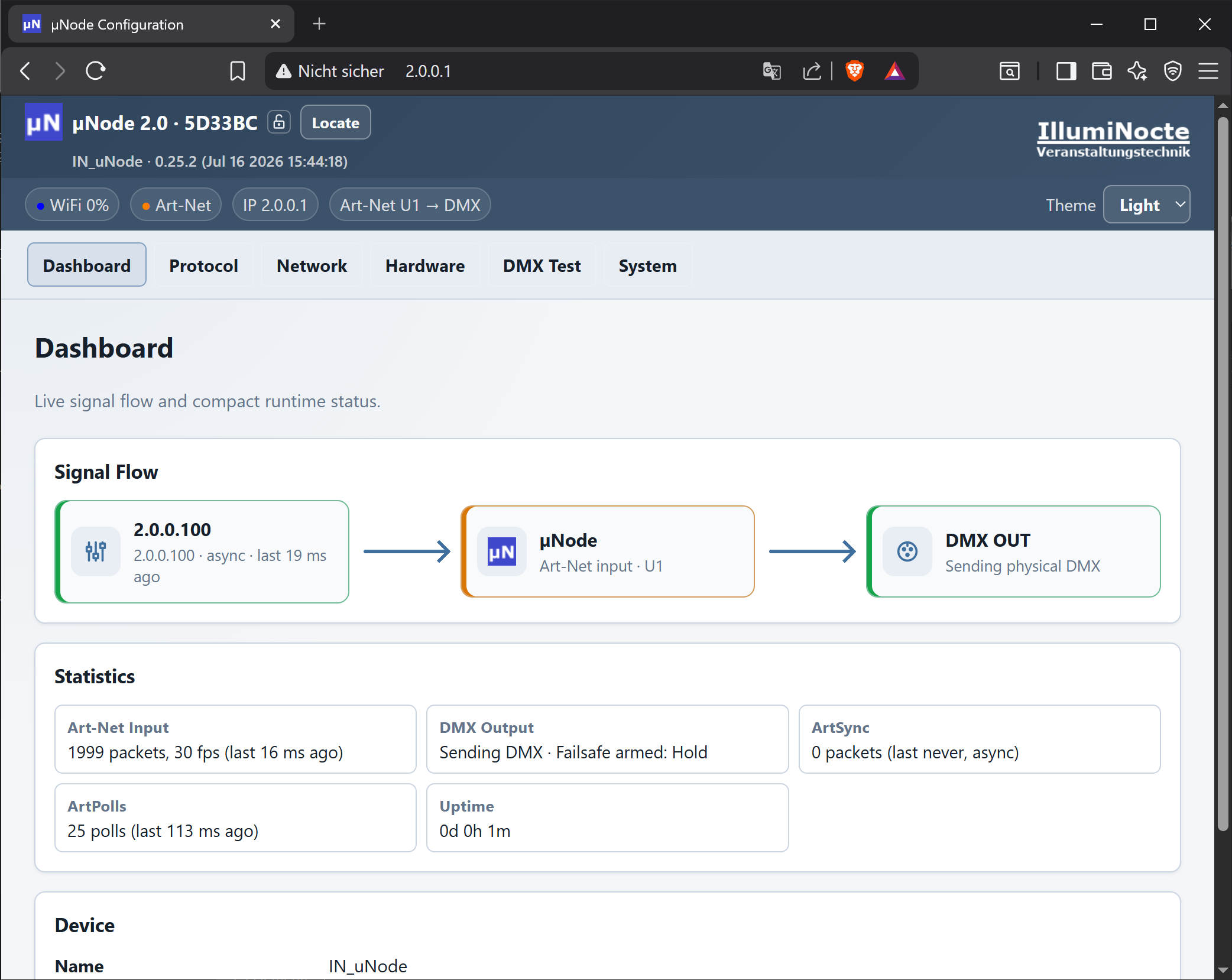This screenshot has height=980, width=1232.
Task: Open the VPN shield icon
Action: (1172, 71)
